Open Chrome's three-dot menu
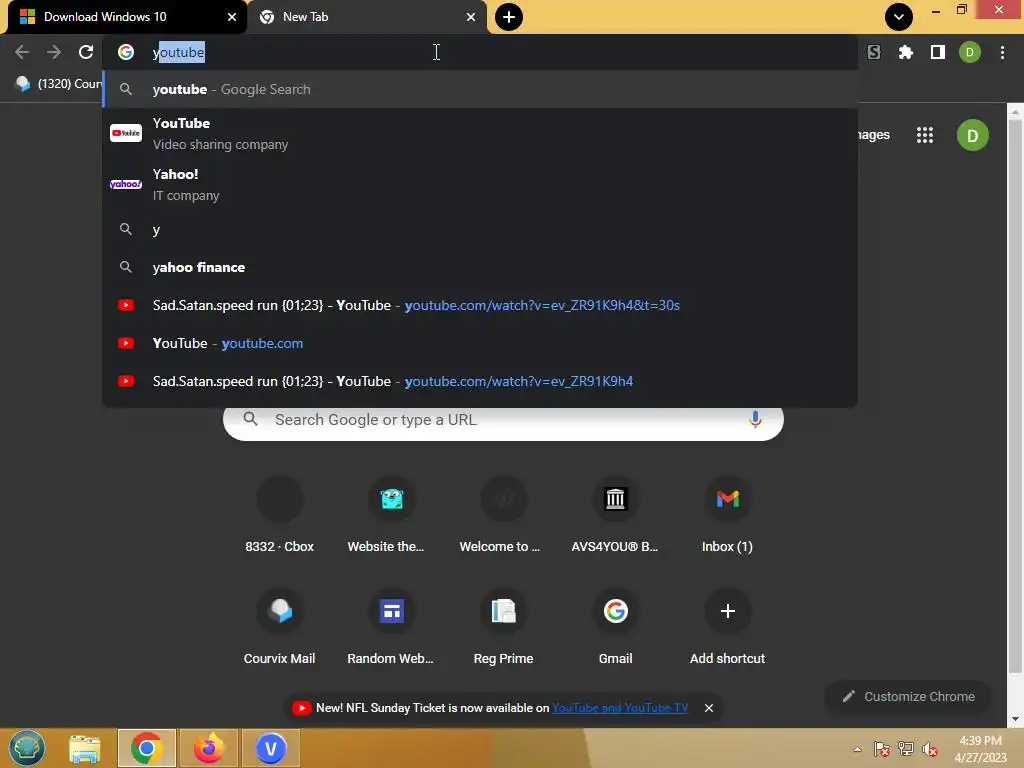Viewport: 1024px width, 768px height. [1002, 52]
